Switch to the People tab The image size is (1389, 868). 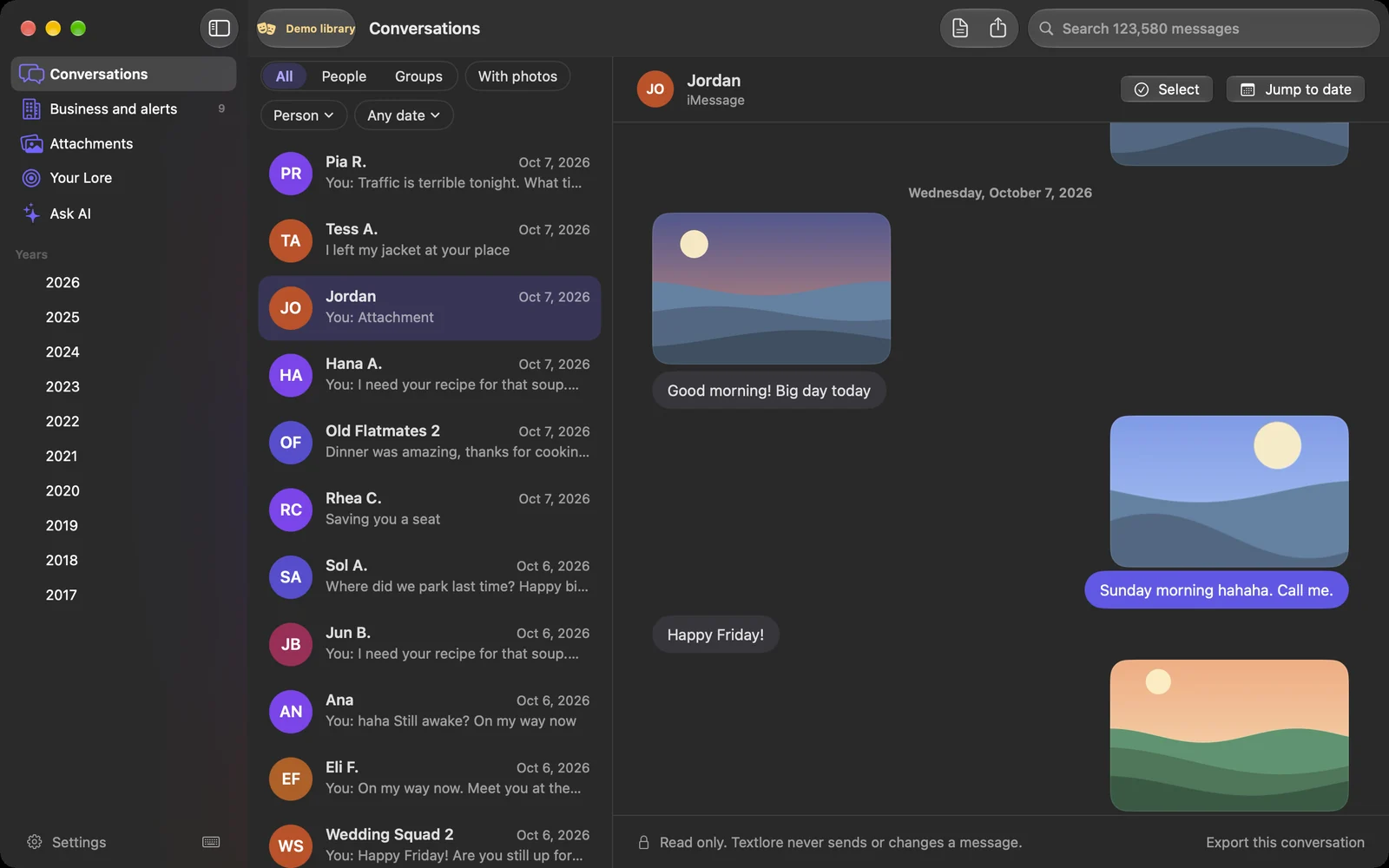344,76
